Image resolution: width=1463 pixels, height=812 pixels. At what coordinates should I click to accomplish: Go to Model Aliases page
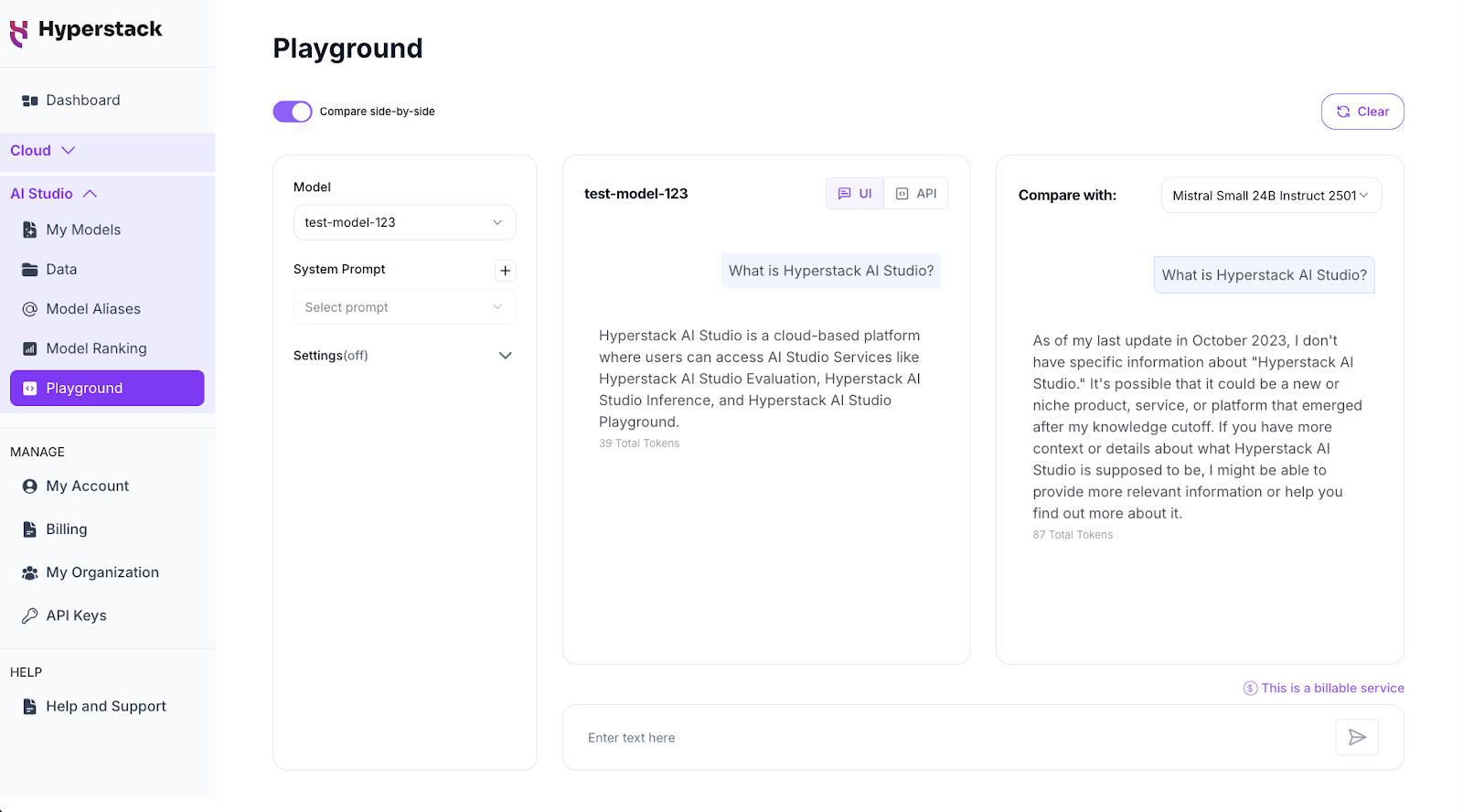tap(93, 309)
